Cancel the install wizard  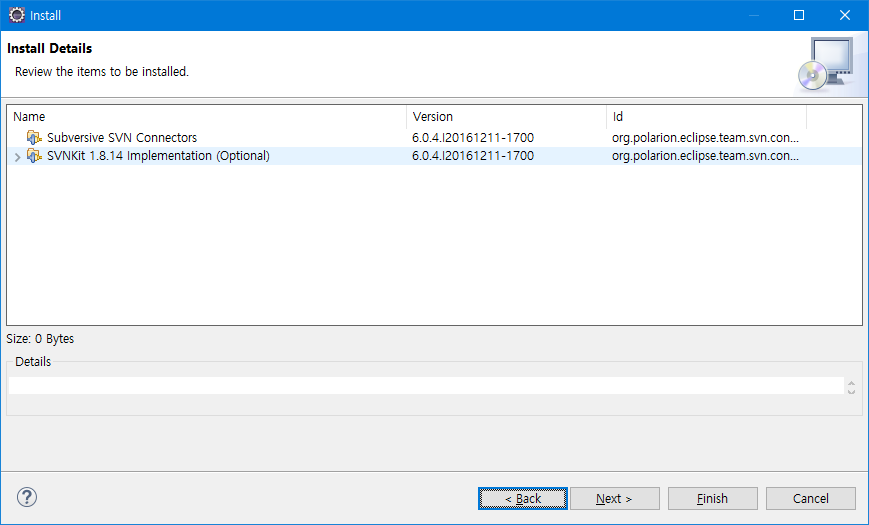[811, 498]
